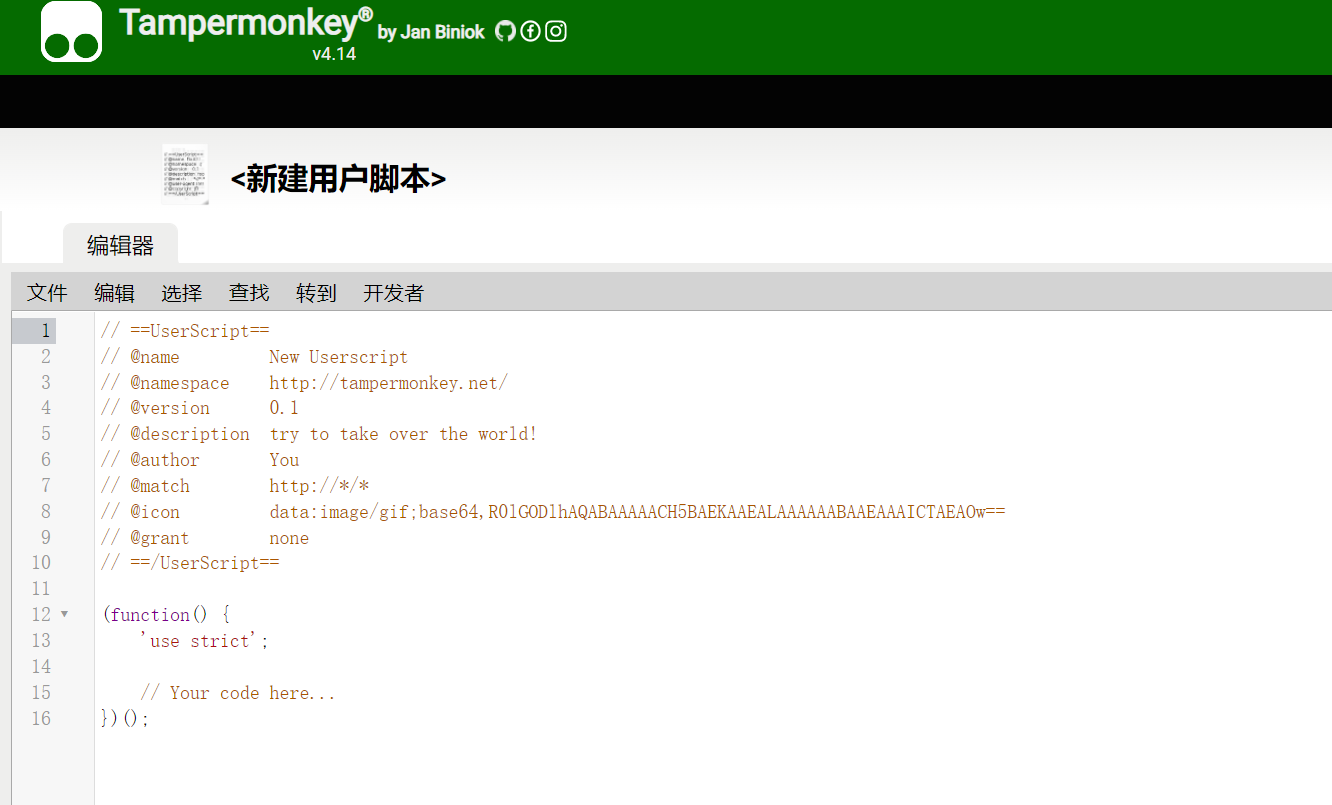The image size is (1332, 805).
Task: Click the 'use strict' statement
Action: (204, 641)
